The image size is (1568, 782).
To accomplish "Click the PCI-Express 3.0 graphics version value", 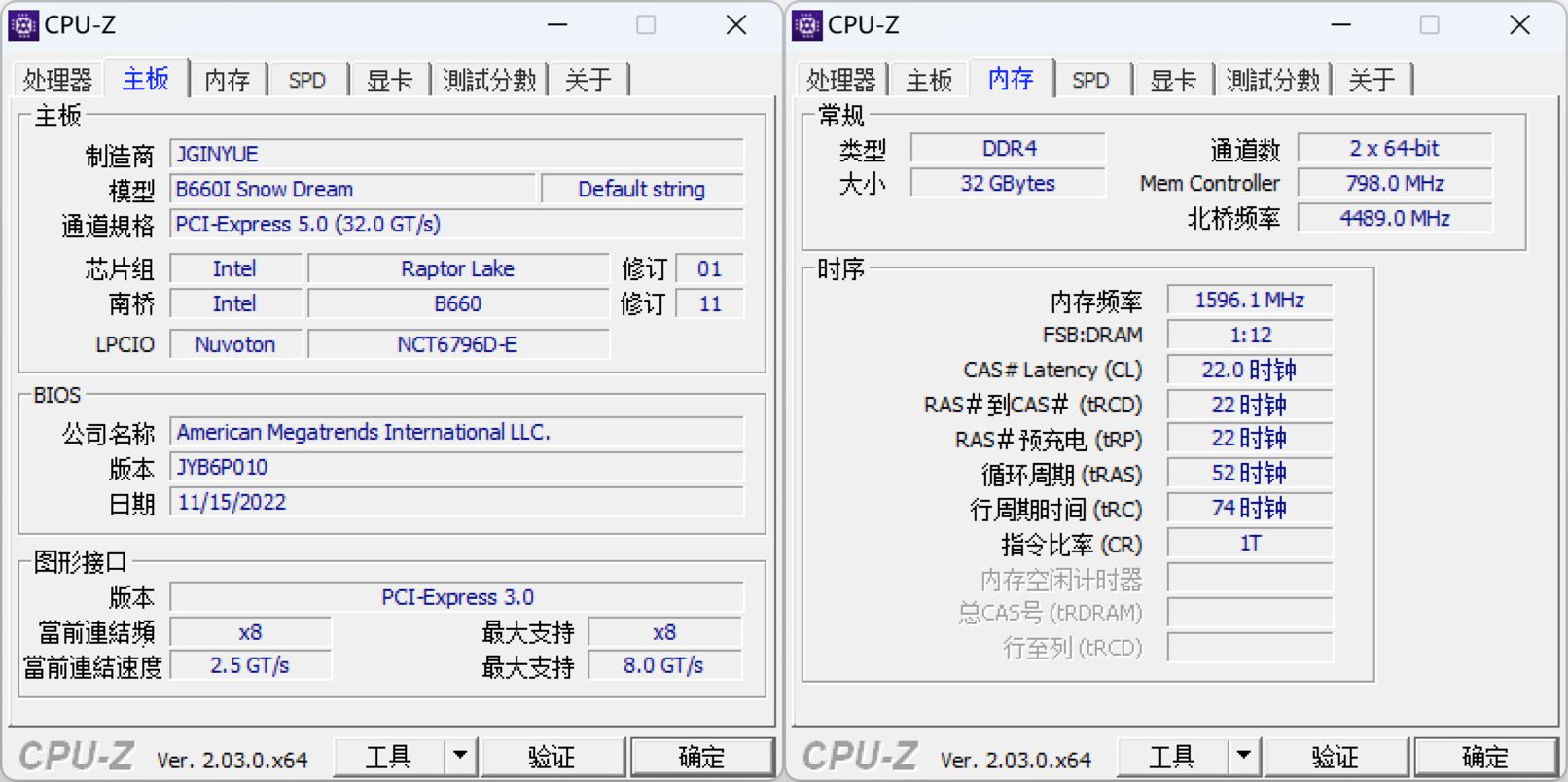I will tap(456, 597).
